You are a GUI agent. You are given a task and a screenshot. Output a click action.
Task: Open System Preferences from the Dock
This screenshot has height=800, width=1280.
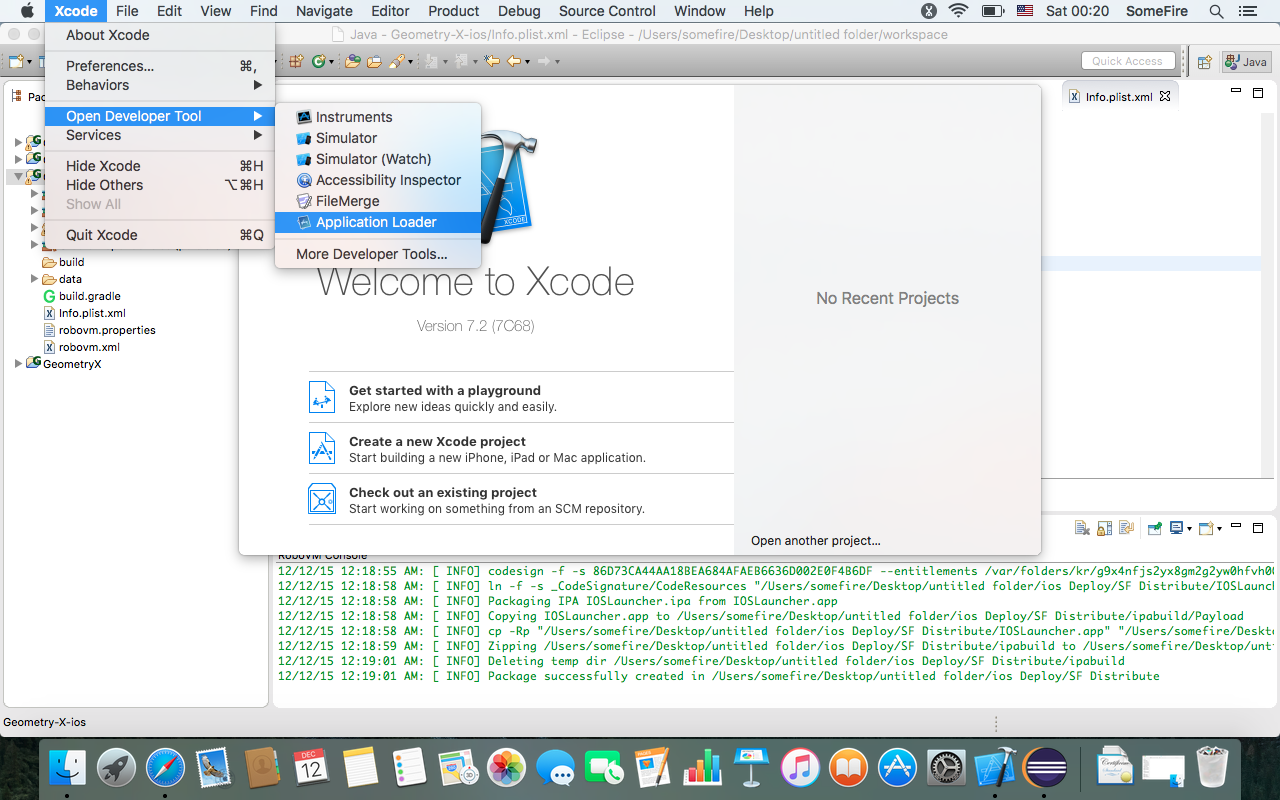946,768
